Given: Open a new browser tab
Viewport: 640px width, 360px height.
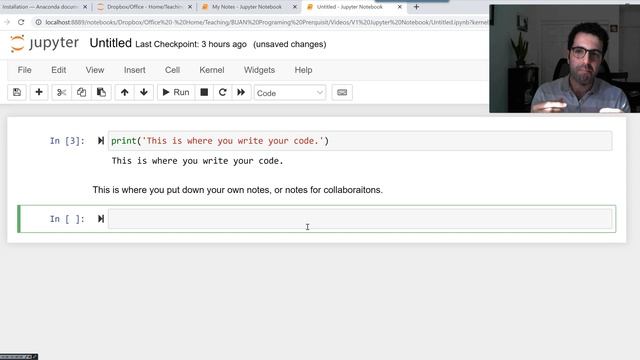Looking at the screenshot, I should 416,7.
